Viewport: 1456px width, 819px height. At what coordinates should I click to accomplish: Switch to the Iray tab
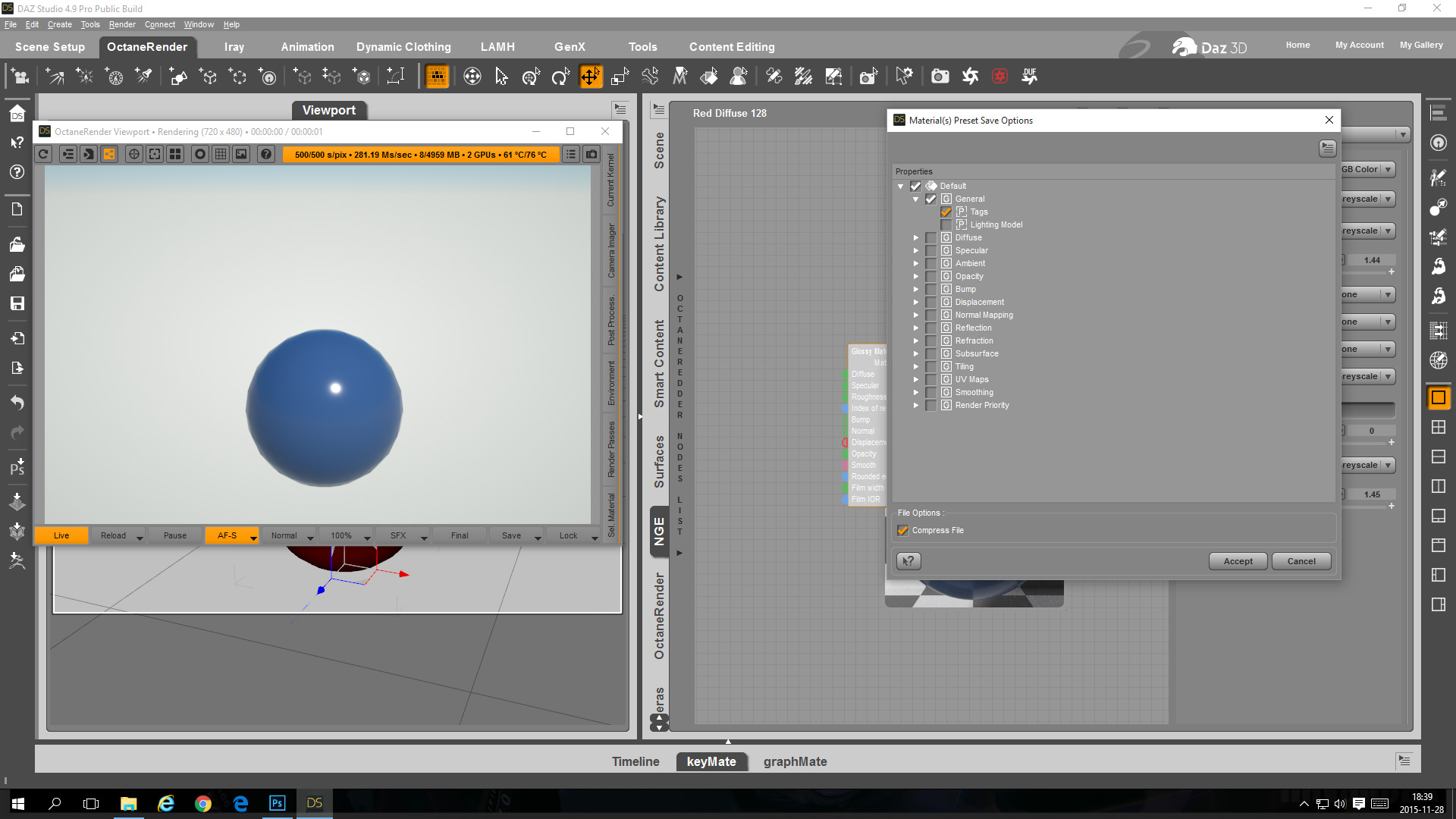pos(234,47)
